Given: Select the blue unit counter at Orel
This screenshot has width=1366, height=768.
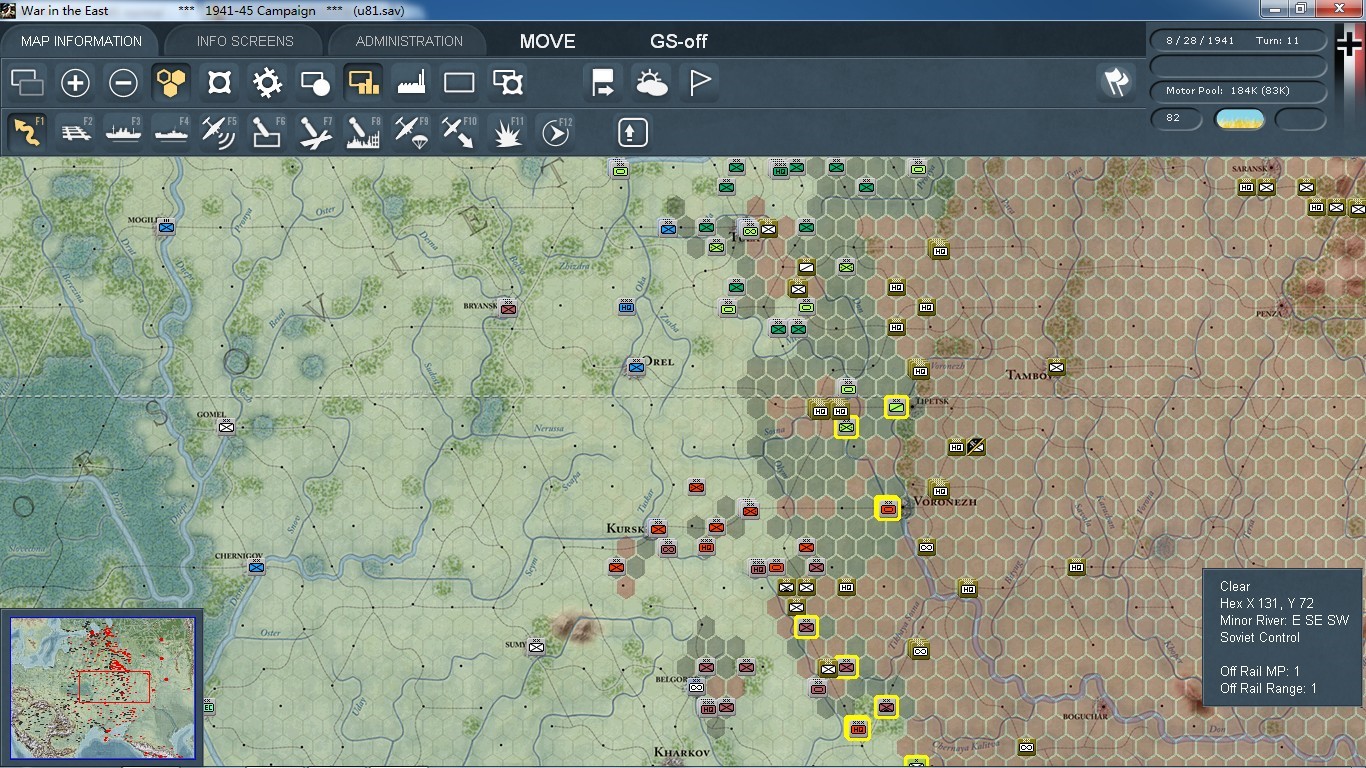Looking at the screenshot, I should pyautogui.click(x=635, y=366).
